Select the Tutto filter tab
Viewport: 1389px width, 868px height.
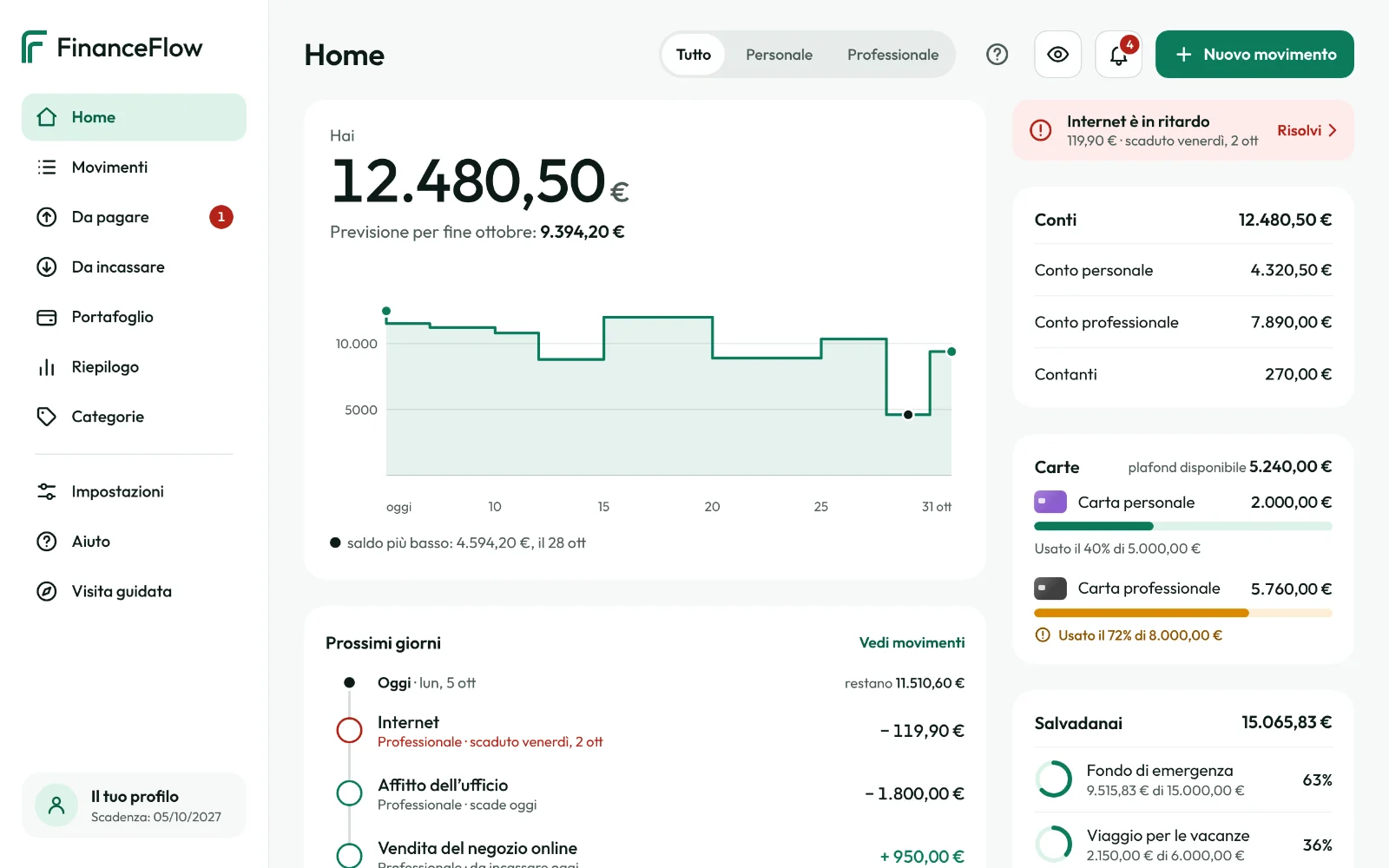(694, 55)
